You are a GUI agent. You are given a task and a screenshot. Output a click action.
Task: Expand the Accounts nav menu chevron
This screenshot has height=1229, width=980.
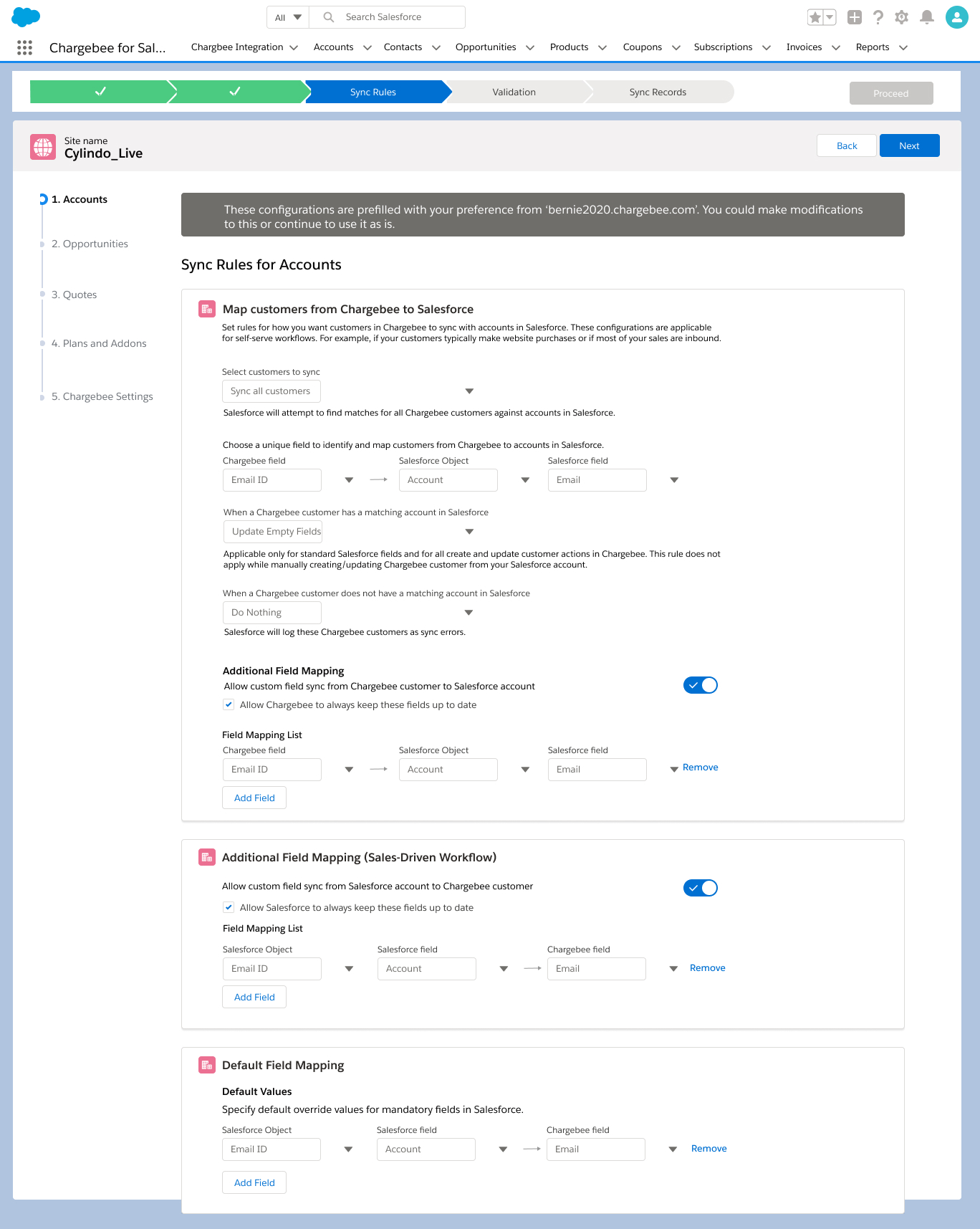click(367, 48)
